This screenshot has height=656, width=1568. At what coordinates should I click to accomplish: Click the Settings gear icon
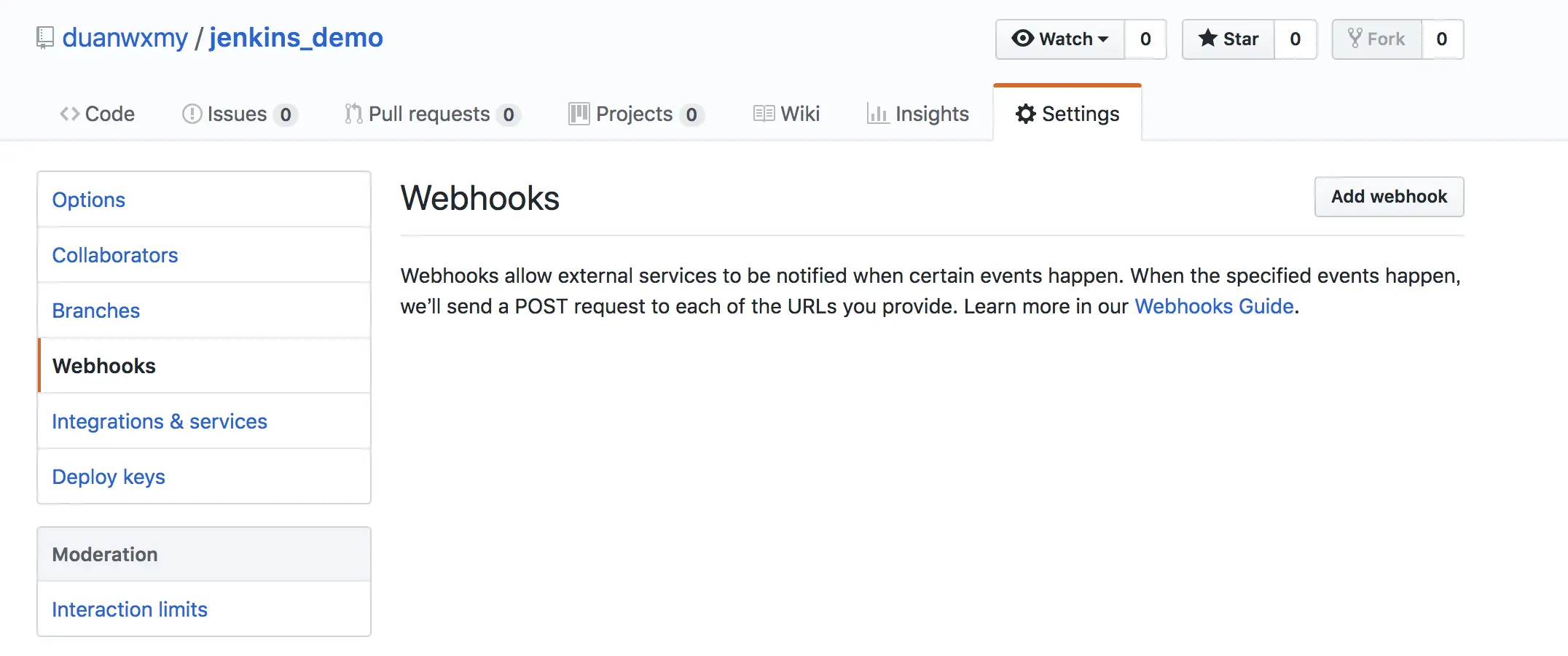[x=1025, y=114]
